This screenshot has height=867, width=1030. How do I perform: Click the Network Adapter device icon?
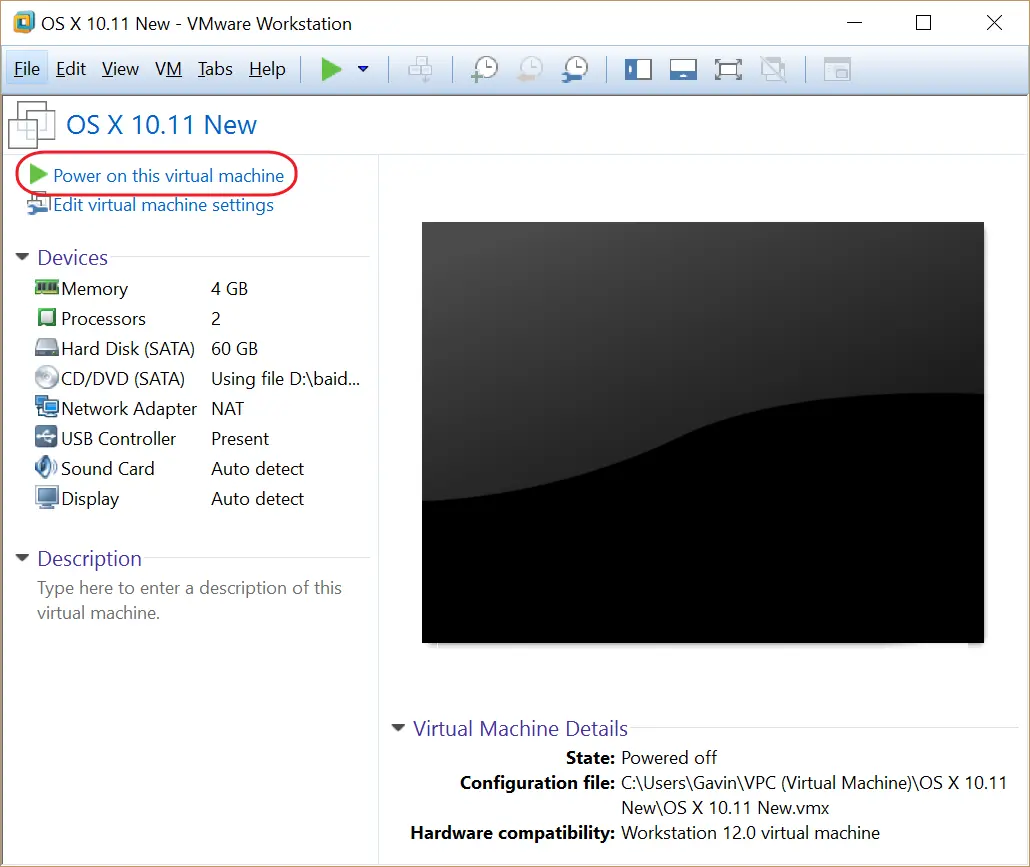47,408
